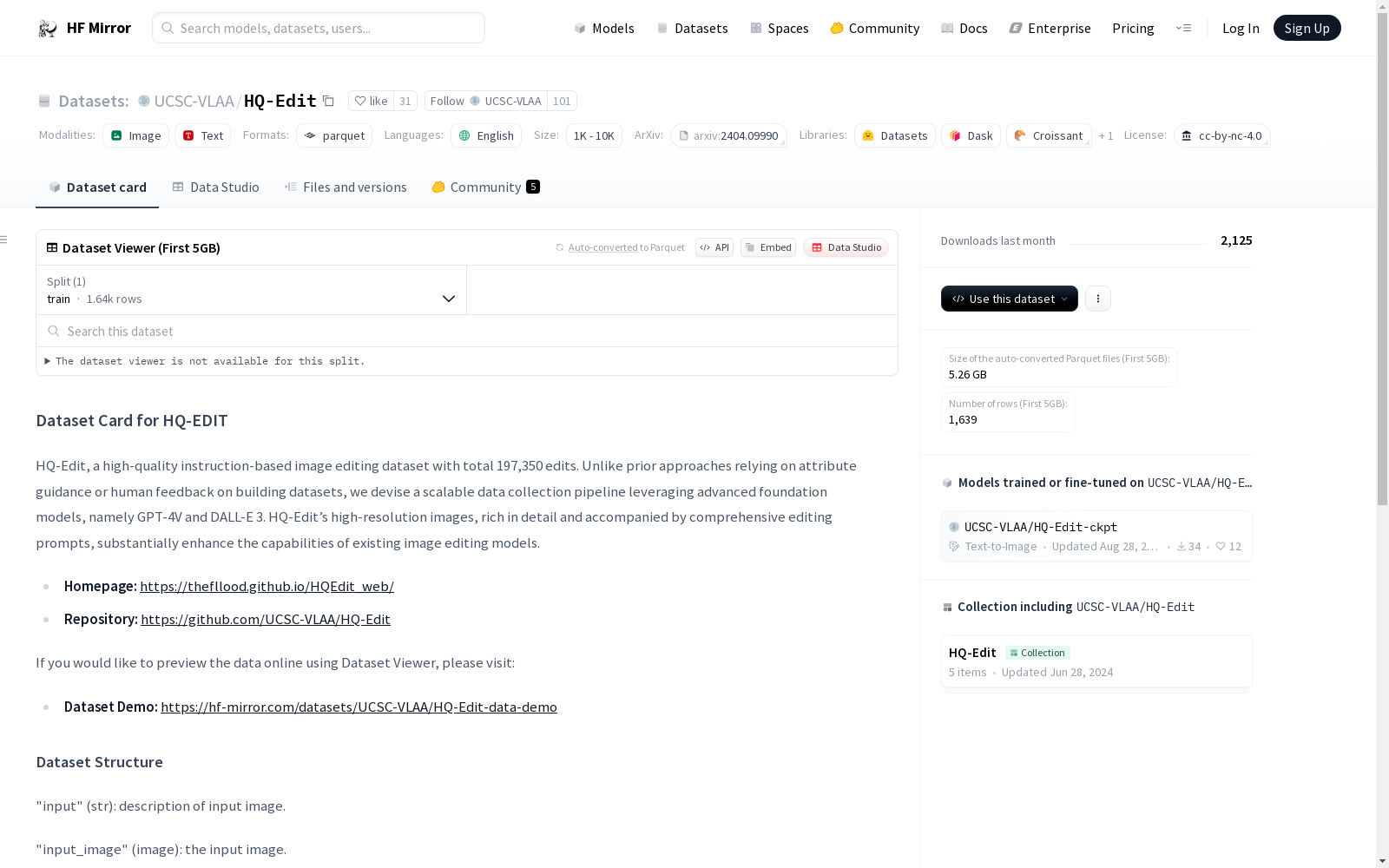Show the +1 more libraries
The width and height of the screenshot is (1389, 868).
[x=1106, y=135]
